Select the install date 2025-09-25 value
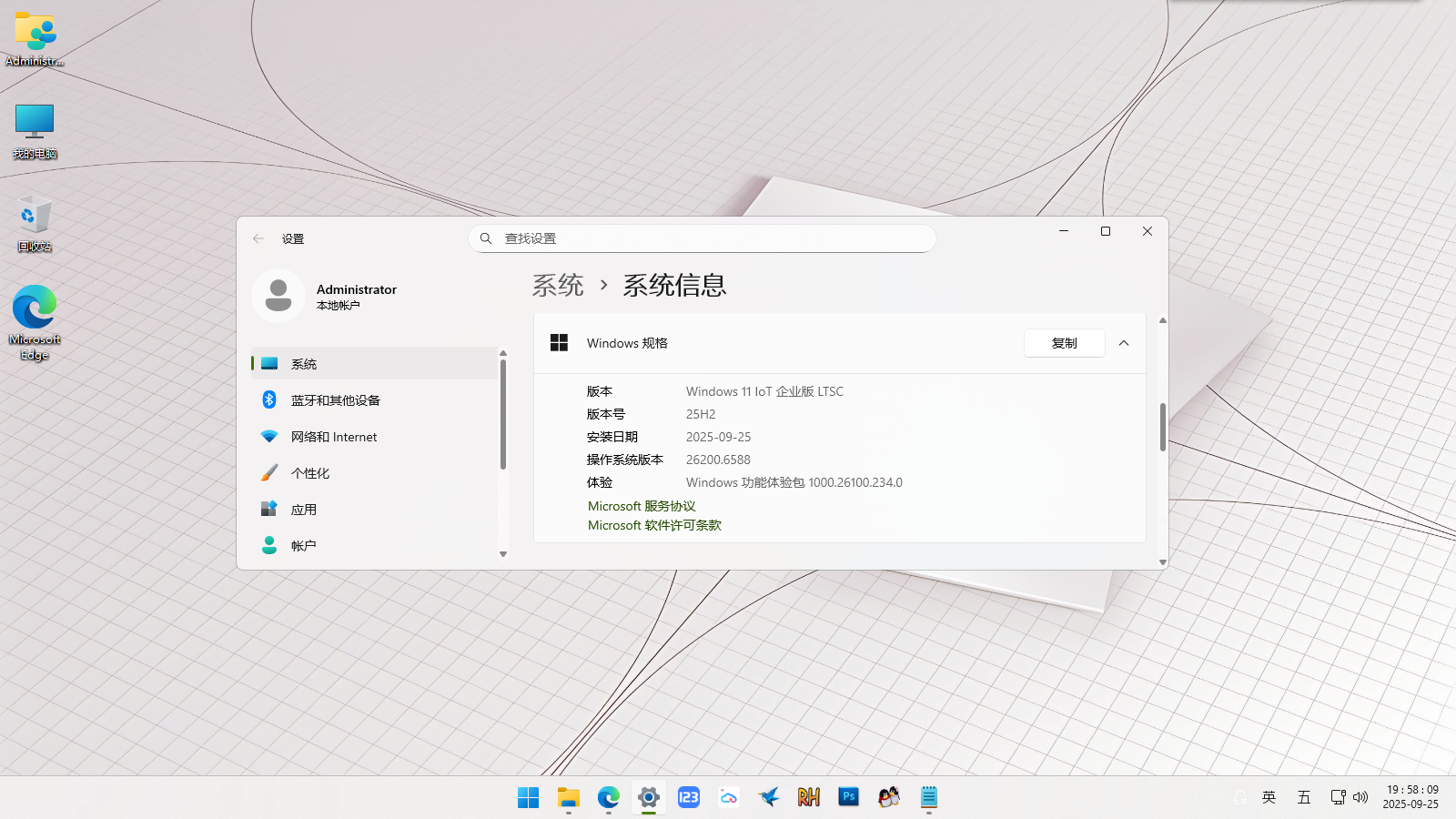 click(x=719, y=437)
